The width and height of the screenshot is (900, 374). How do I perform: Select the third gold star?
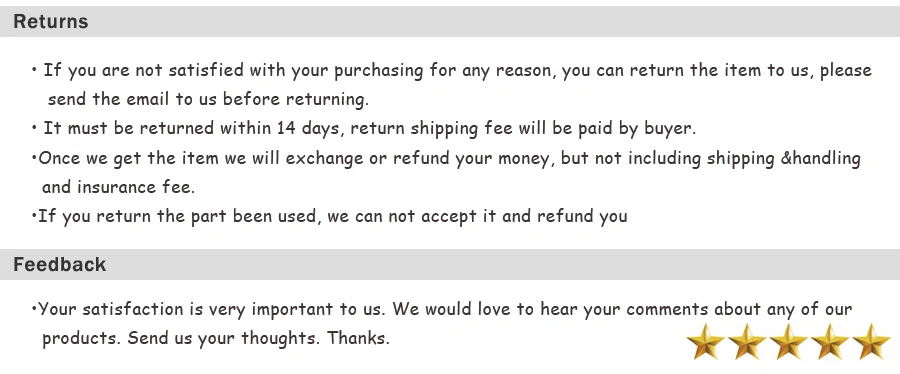point(788,341)
